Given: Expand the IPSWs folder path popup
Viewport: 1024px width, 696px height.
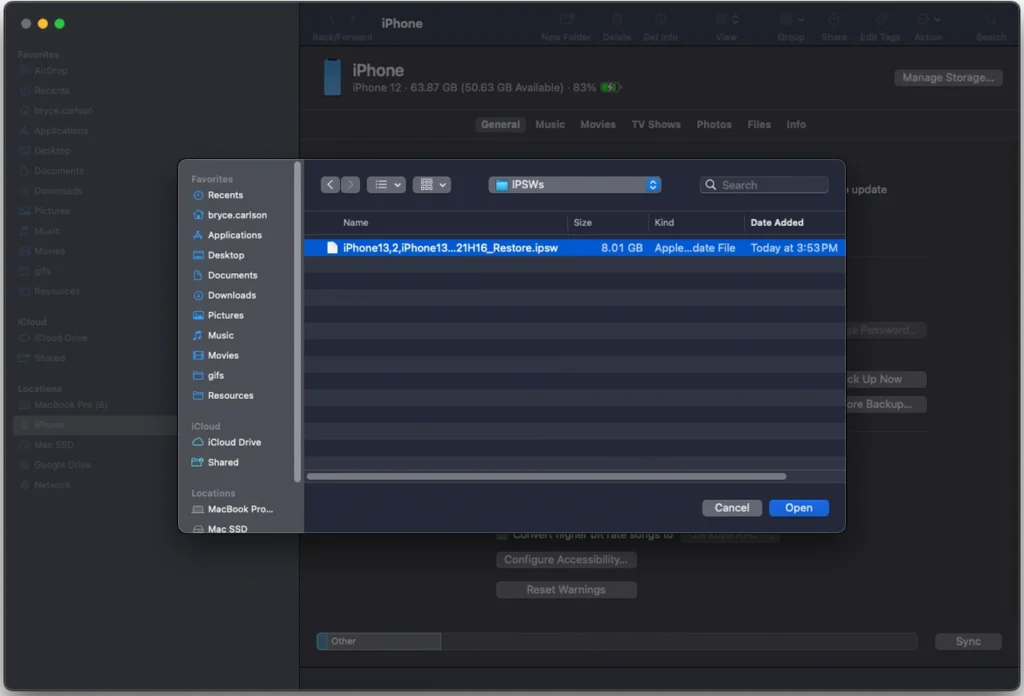Looking at the screenshot, I should pos(575,185).
